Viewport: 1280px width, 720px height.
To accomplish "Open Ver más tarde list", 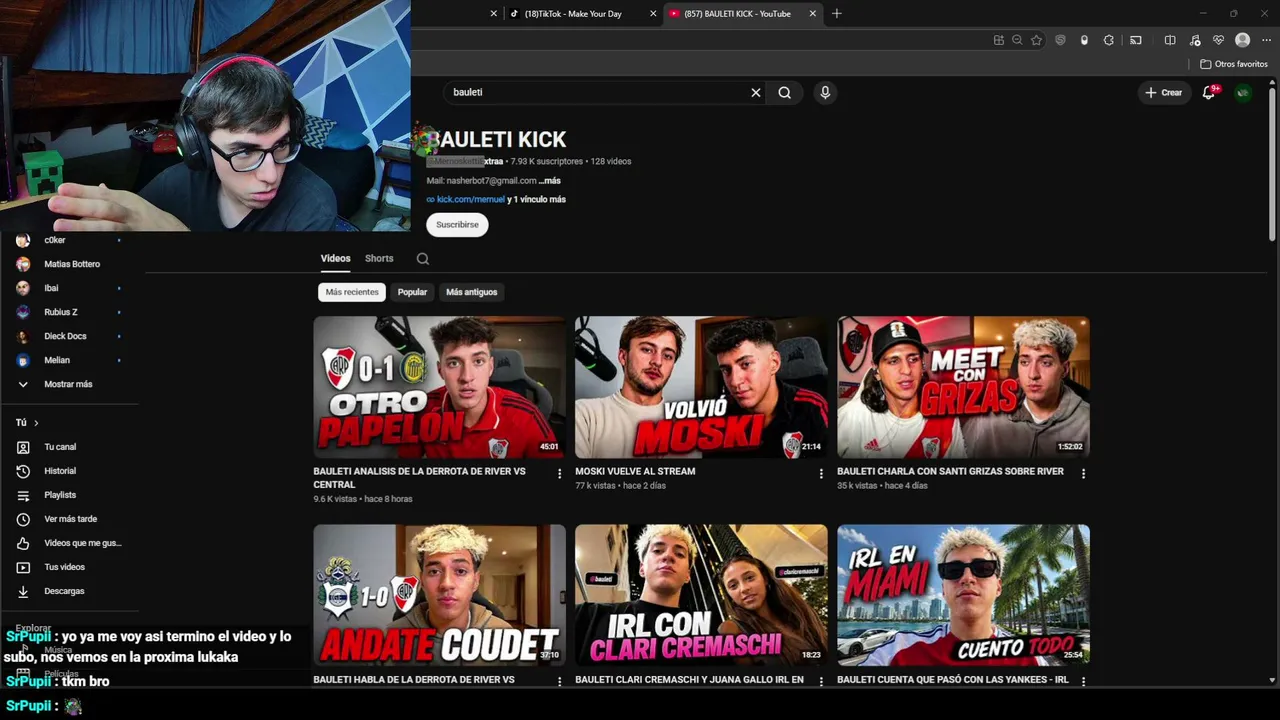I will [69, 519].
